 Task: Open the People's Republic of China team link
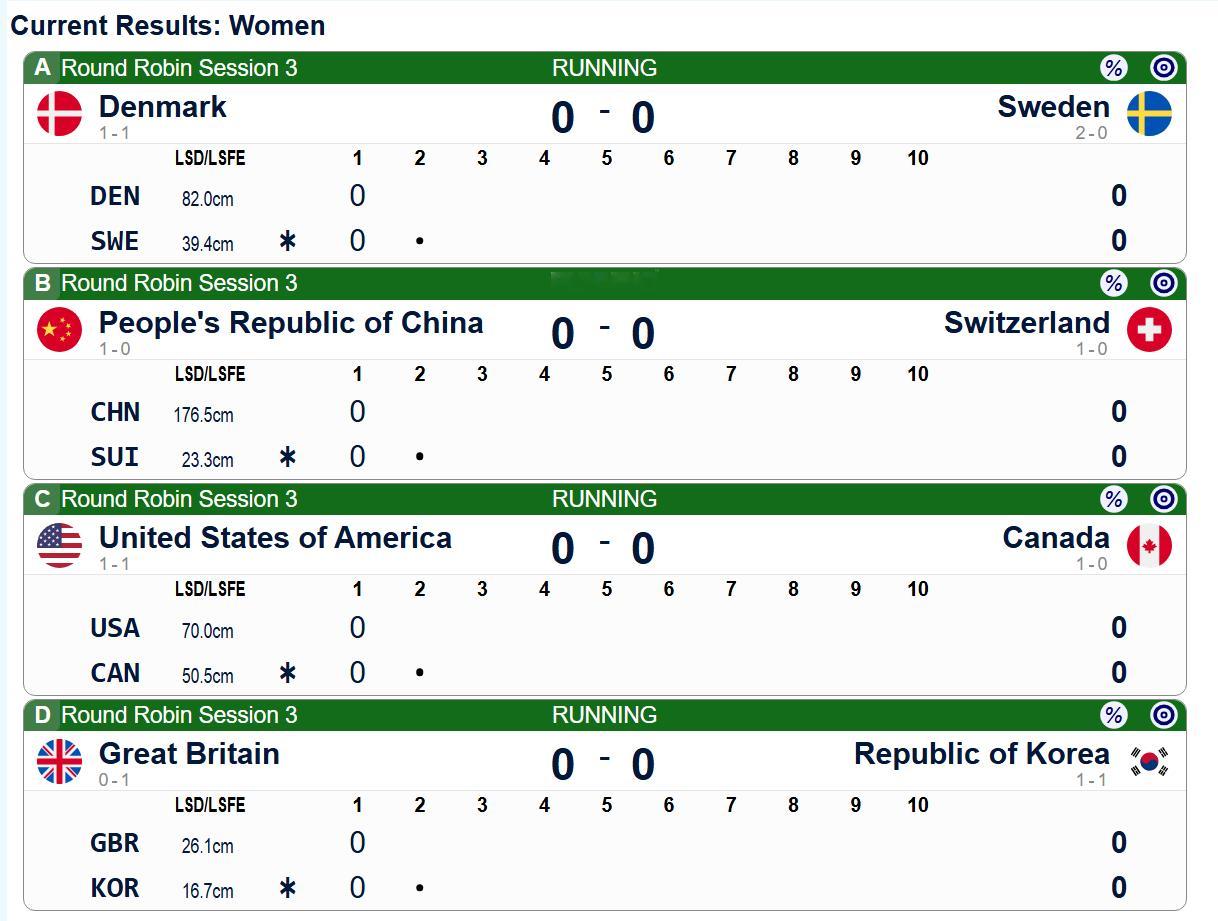coord(290,323)
